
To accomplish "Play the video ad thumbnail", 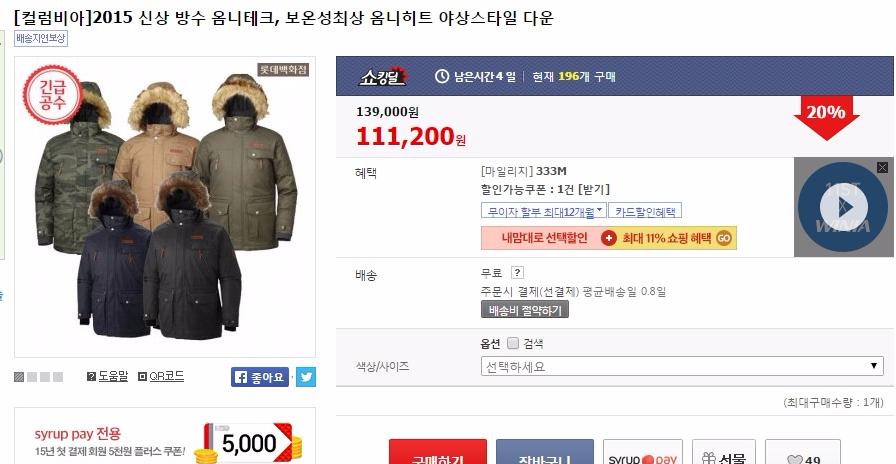I will (x=843, y=207).
